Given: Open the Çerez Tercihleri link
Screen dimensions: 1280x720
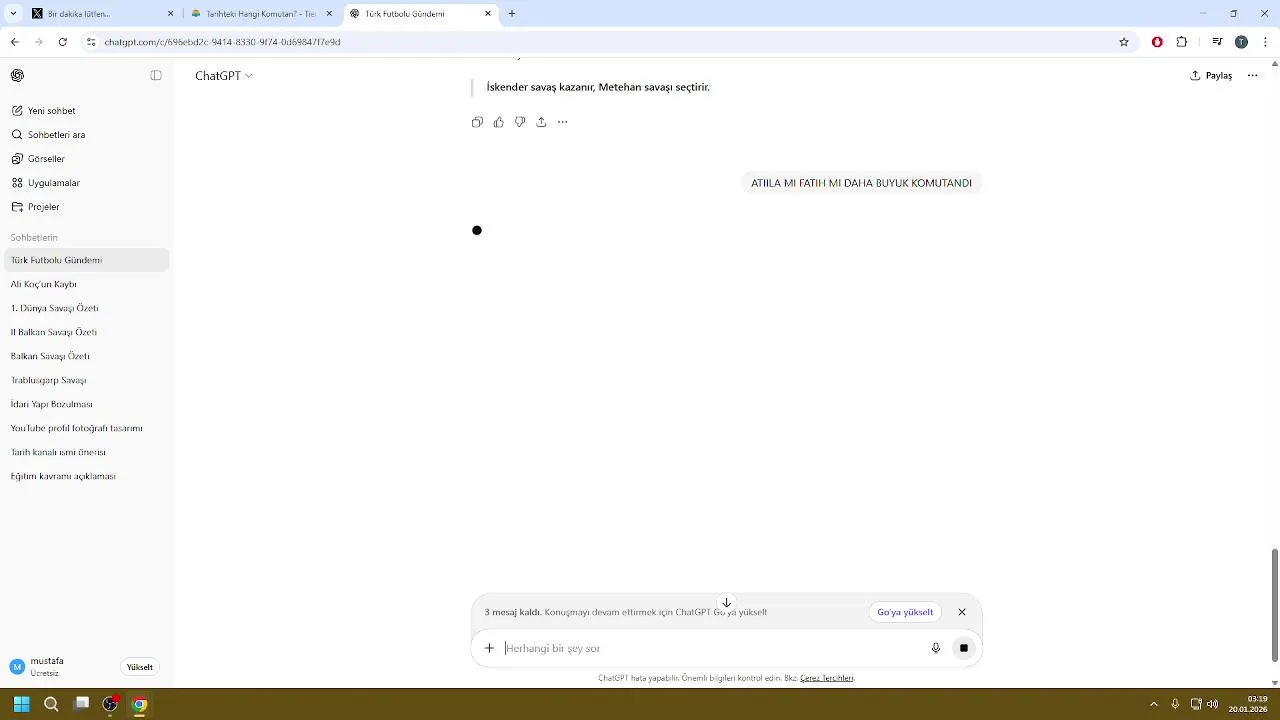Looking at the screenshot, I should click(826, 678).
